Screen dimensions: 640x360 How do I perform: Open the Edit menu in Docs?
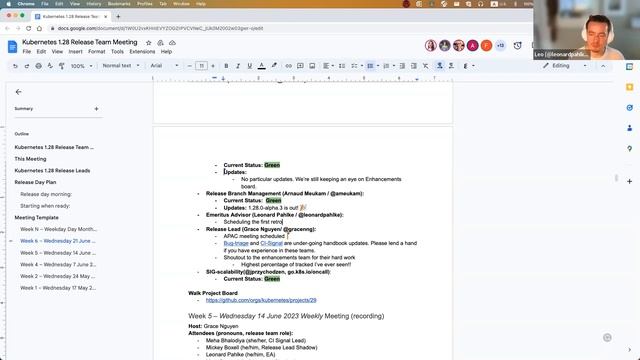tap(41, 52)
